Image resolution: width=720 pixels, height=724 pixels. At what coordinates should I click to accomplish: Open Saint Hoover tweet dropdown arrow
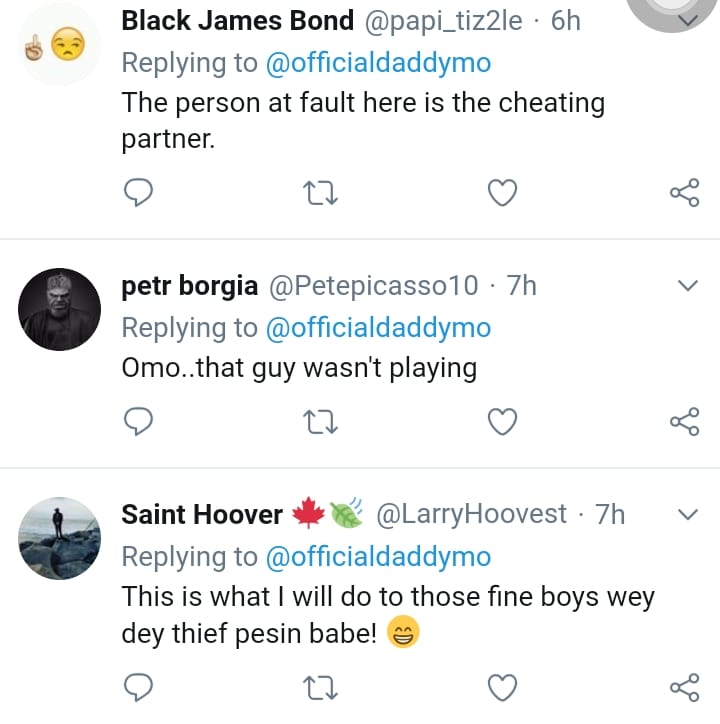click(x=688, y=516)
